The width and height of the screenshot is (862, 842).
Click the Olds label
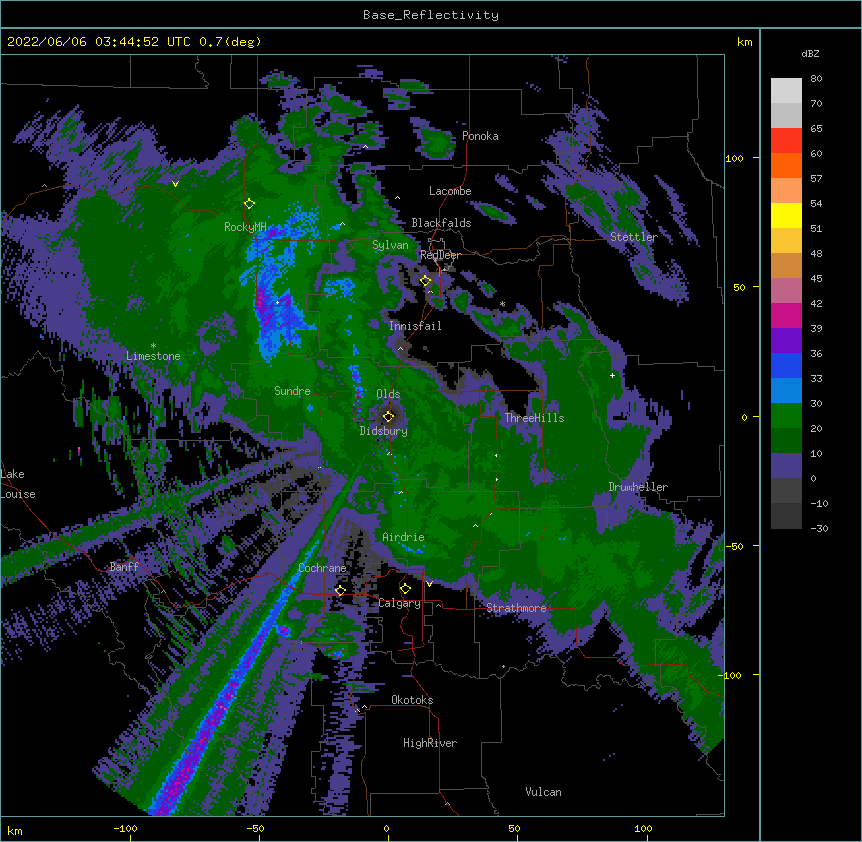(x=388, y=394)
